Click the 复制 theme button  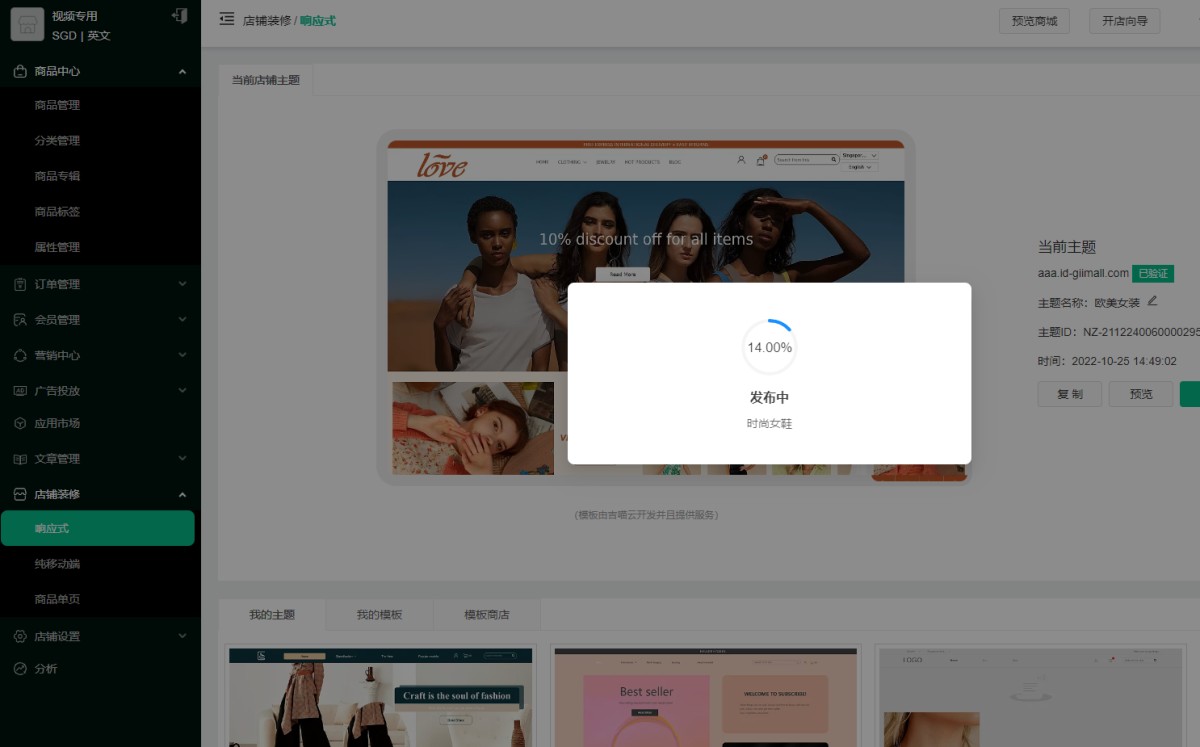tap(1069, 394)
